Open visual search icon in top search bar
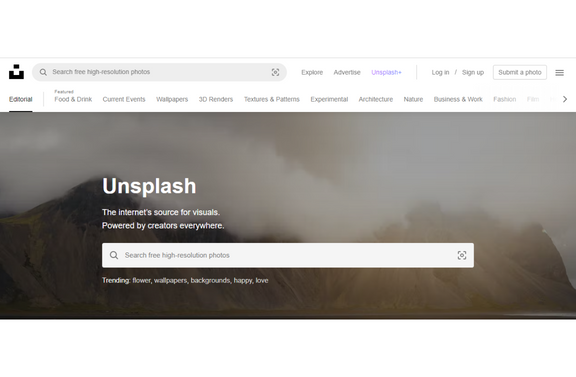 [x=275, y=72]
